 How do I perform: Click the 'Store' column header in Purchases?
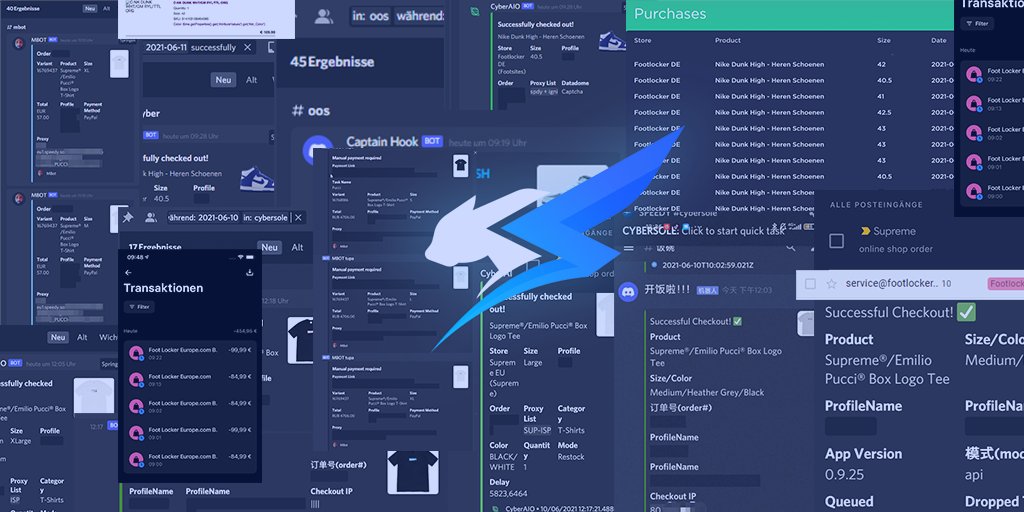pos(642,40)
